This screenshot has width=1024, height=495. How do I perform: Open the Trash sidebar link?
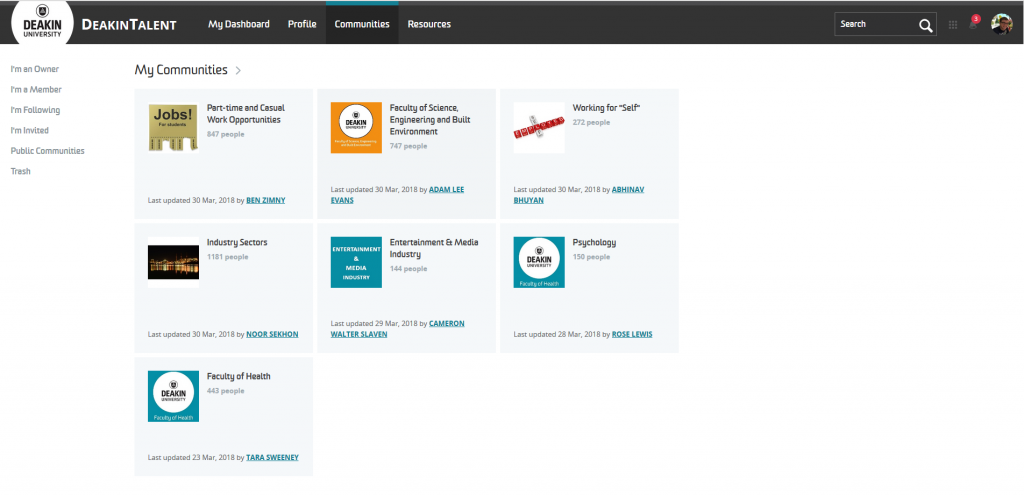point(20,171)
